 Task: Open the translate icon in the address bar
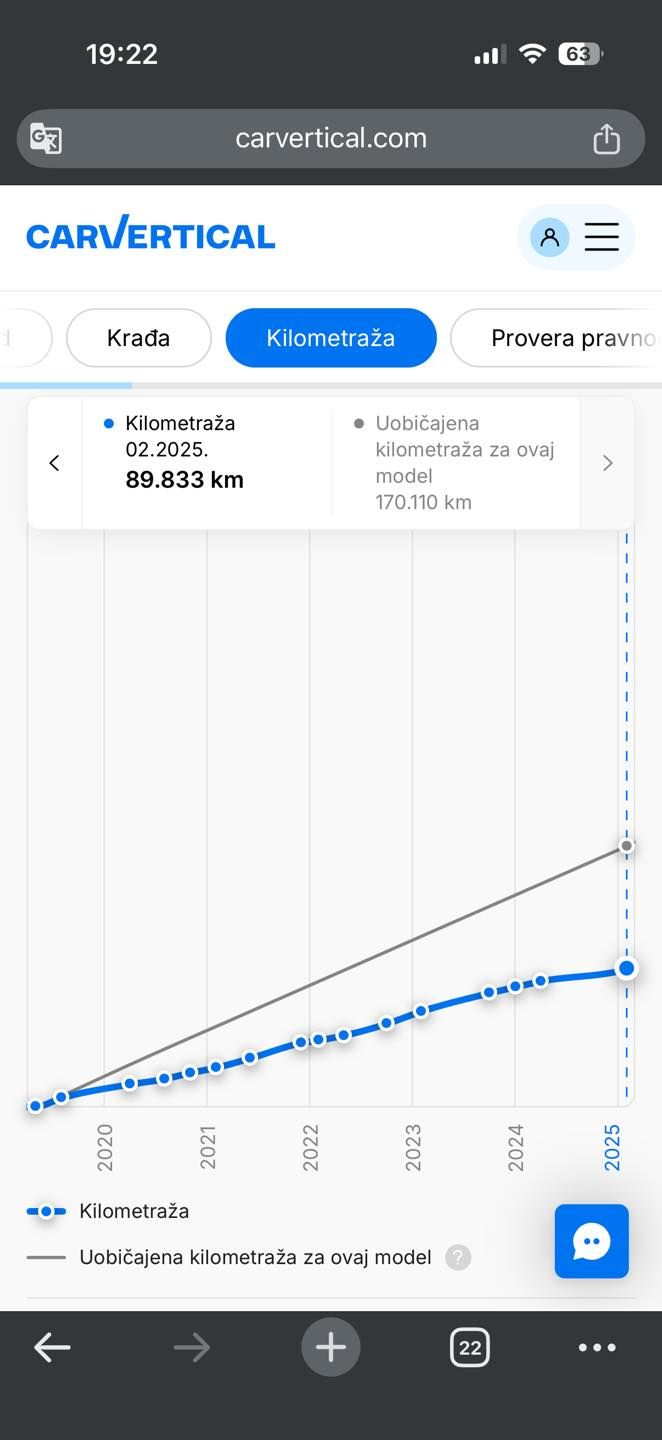[44, 138]
